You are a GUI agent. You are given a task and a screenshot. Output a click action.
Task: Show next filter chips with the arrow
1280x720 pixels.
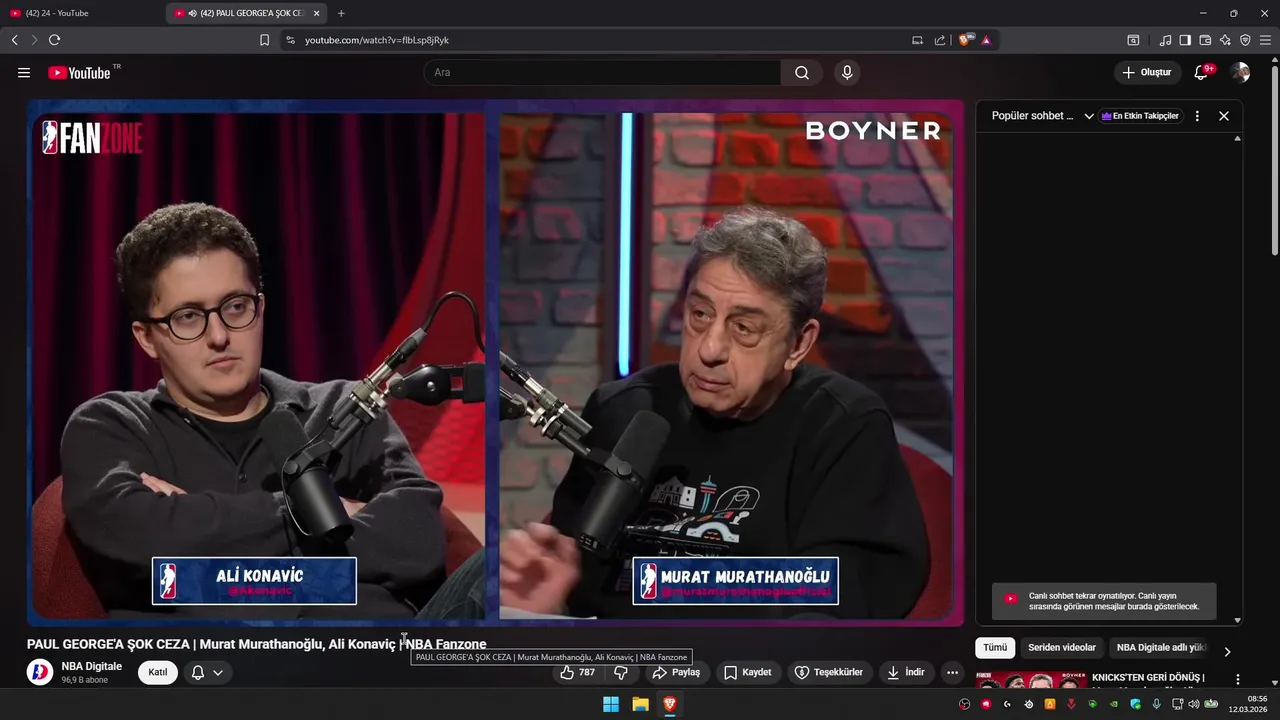pyautogui.click(x=1227, y=651)
